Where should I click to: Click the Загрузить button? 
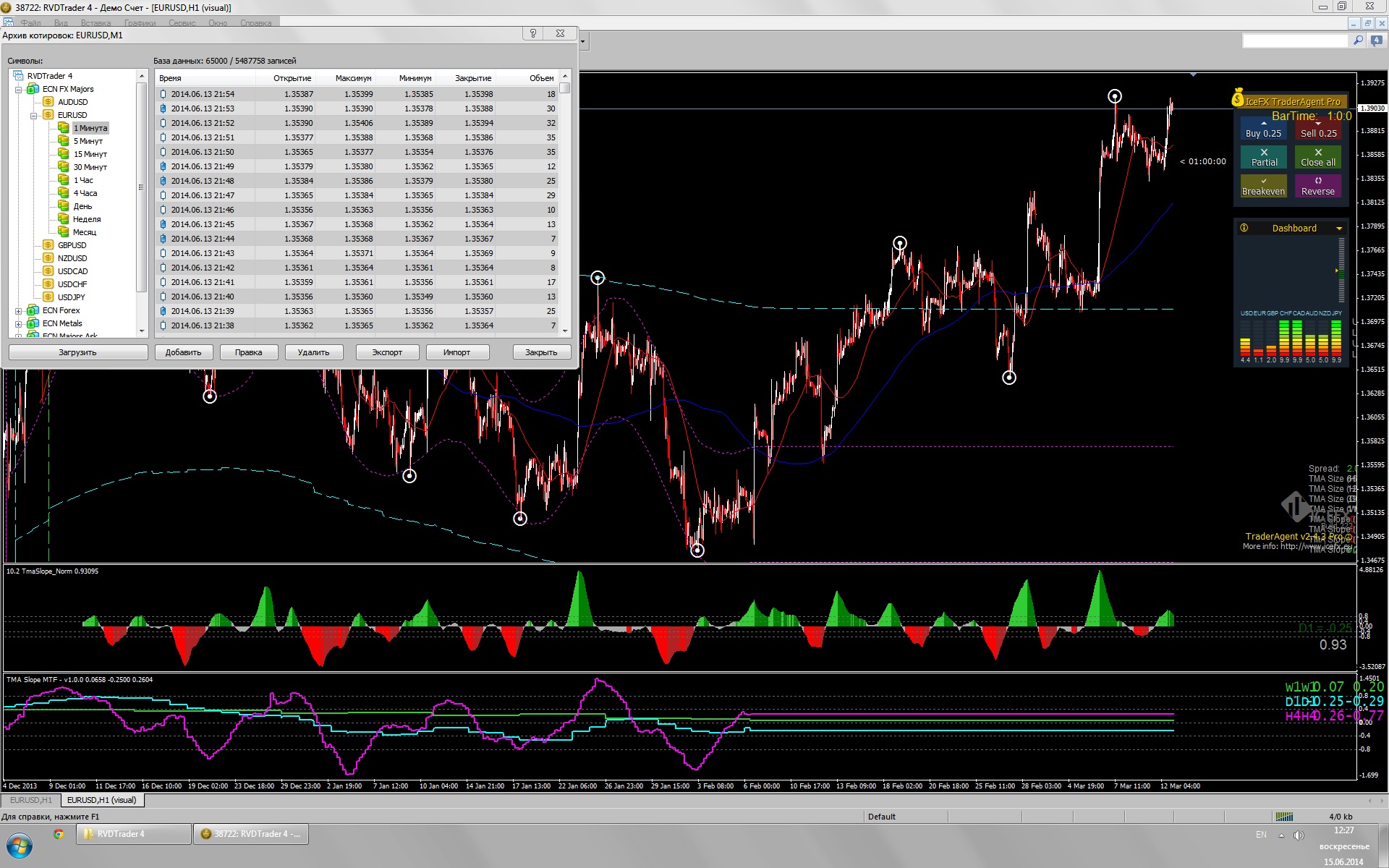tap(78, 352)
